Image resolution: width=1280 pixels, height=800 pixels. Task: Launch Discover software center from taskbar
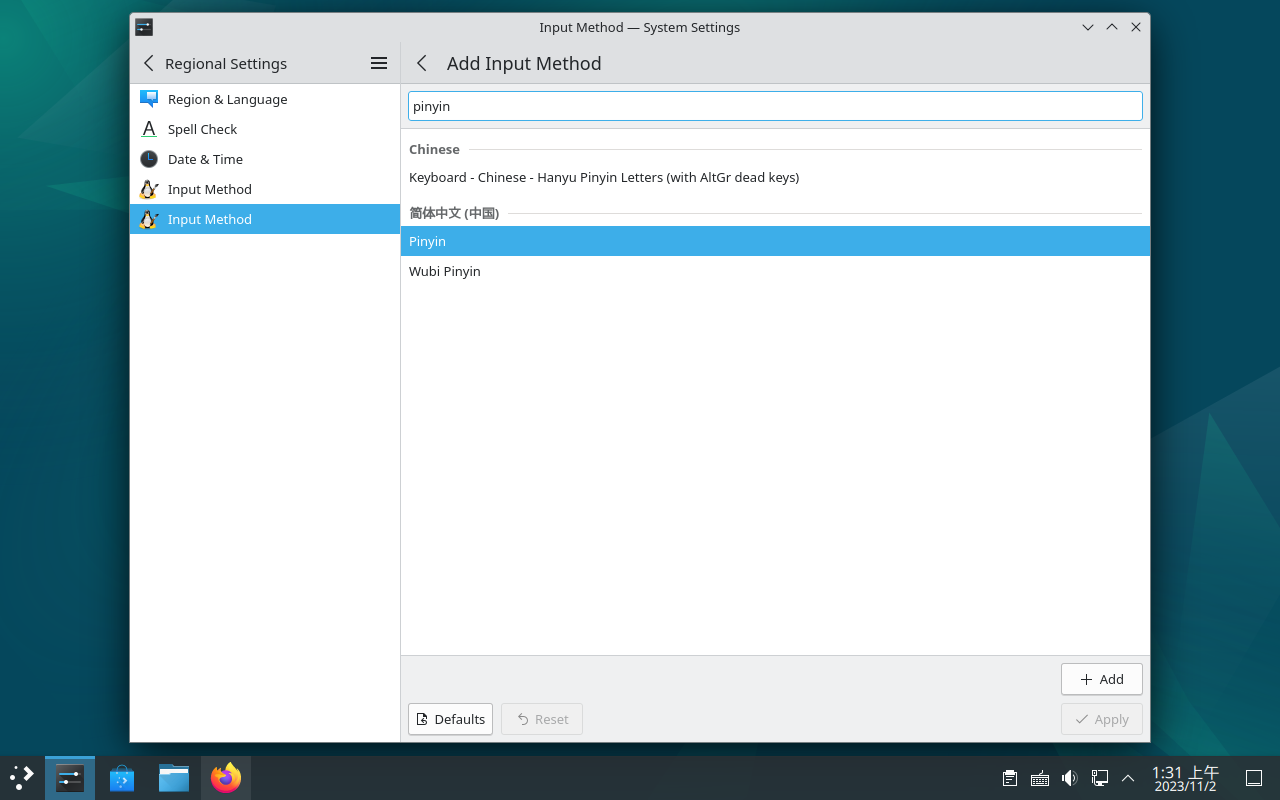122,777
